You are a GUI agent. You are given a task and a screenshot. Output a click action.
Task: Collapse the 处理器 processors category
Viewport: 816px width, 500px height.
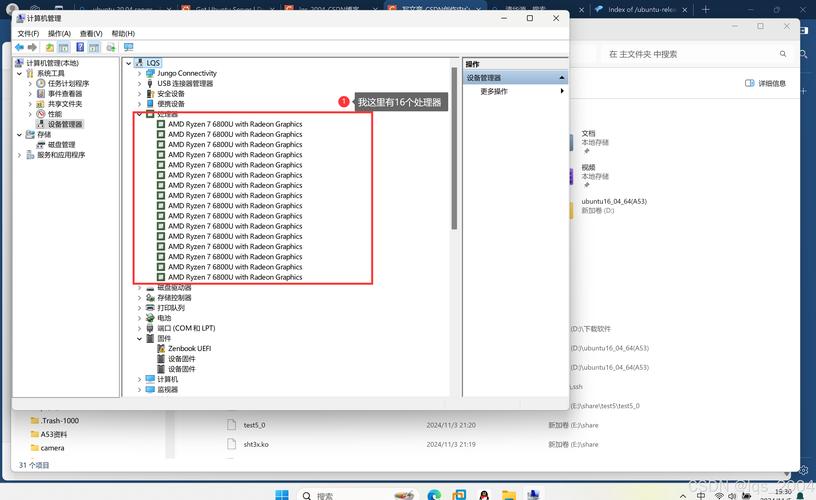pyautogui.click(x=139, y=114)
